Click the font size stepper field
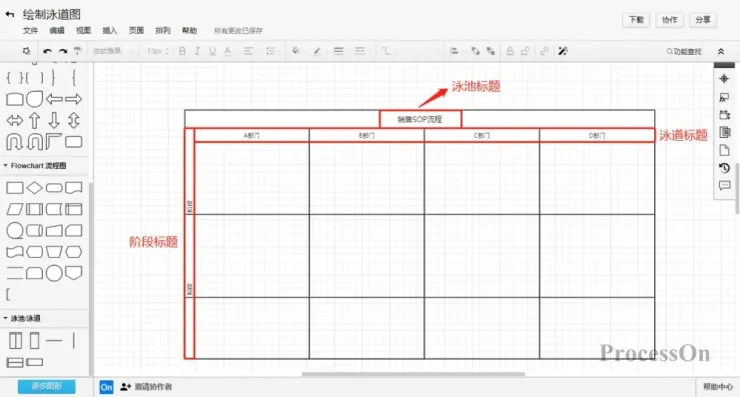740x397 pixels. click(158, 51)
